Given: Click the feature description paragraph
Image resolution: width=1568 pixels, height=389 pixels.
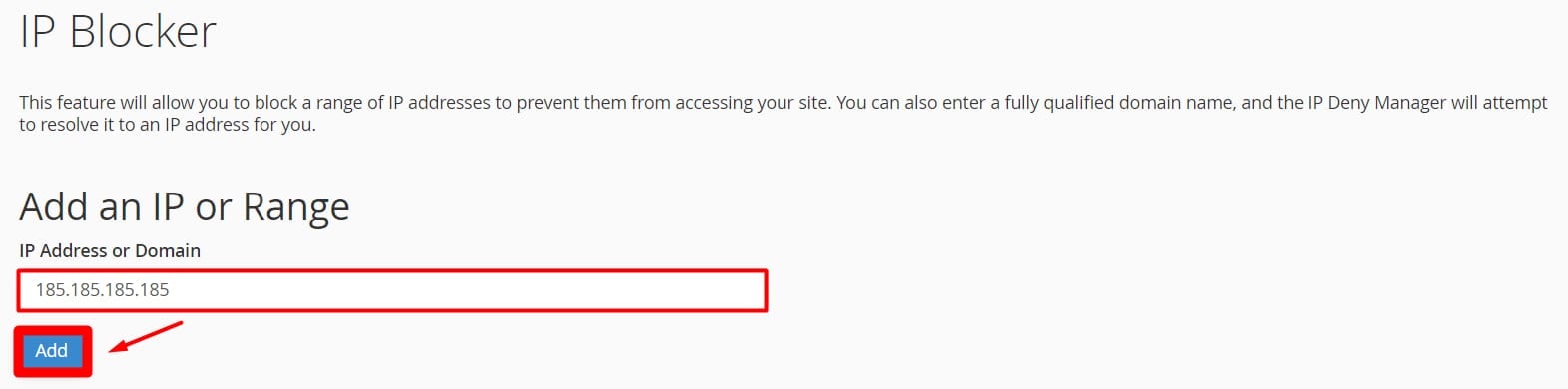Looking at the screenshot, I should click(x=784, y=113).
